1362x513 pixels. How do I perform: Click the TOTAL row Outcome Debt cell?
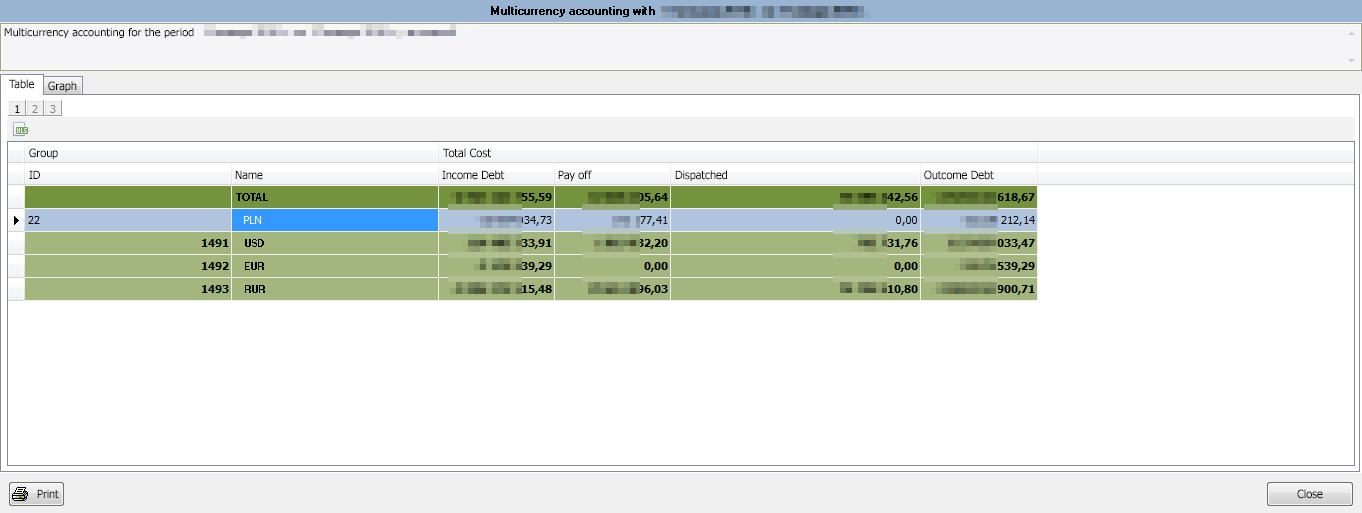tap(979, 197)
